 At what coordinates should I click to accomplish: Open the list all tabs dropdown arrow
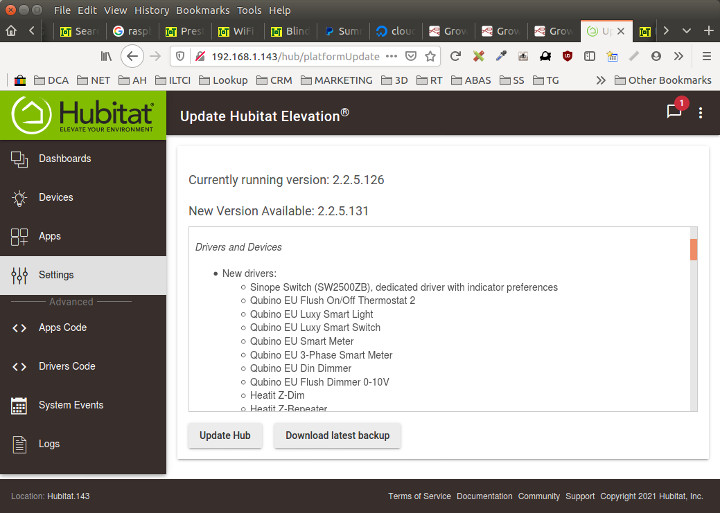pyautogui.click(x=686, y=31)
